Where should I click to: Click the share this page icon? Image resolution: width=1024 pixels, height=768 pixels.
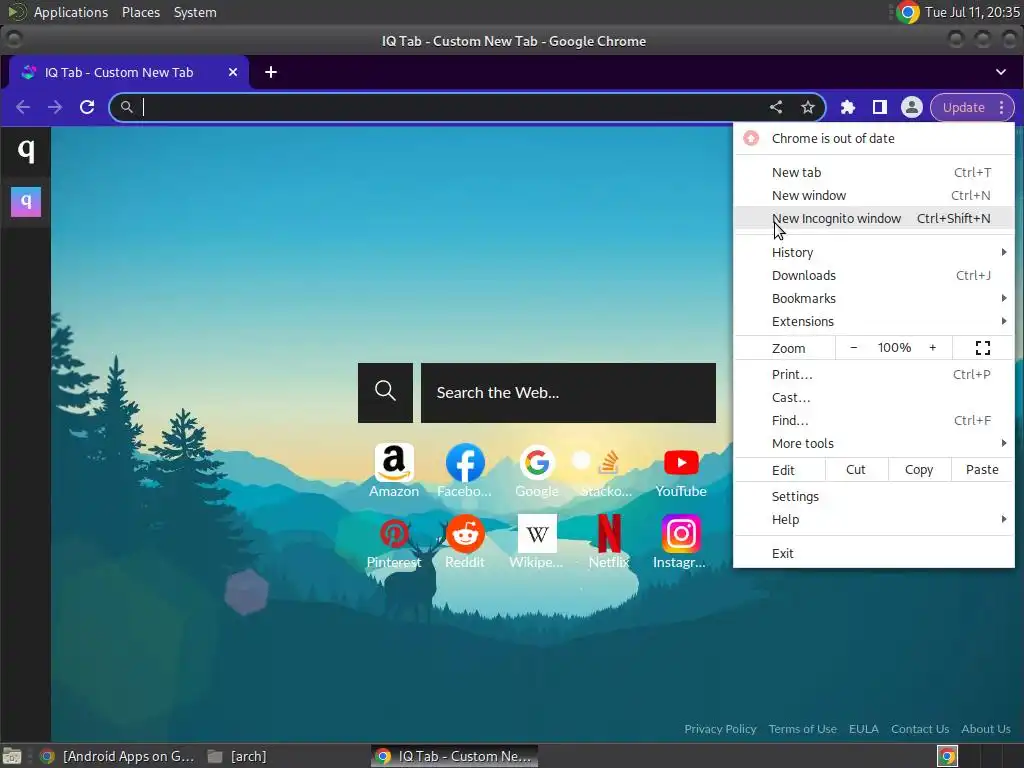(x=776, y=107)
